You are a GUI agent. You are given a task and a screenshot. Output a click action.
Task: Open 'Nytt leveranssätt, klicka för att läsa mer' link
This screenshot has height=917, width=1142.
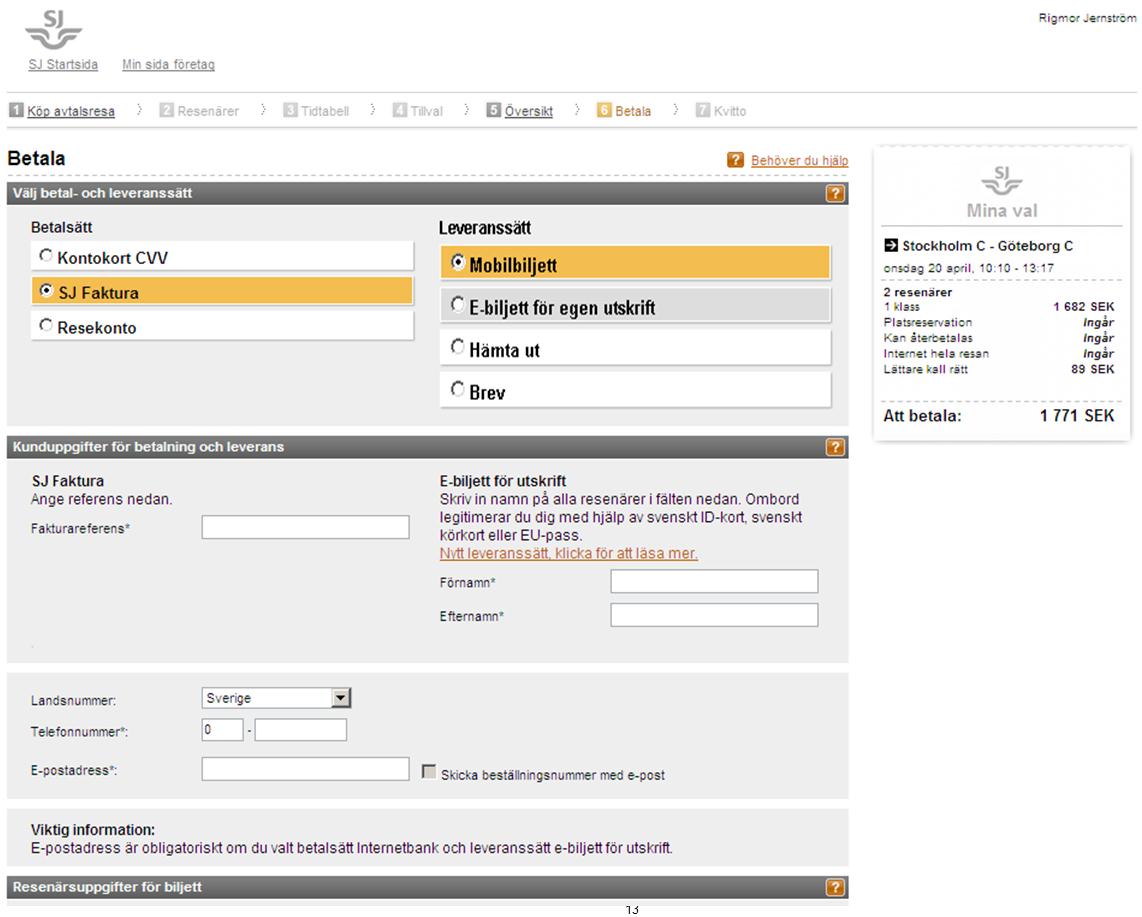(x=568, y=554)
